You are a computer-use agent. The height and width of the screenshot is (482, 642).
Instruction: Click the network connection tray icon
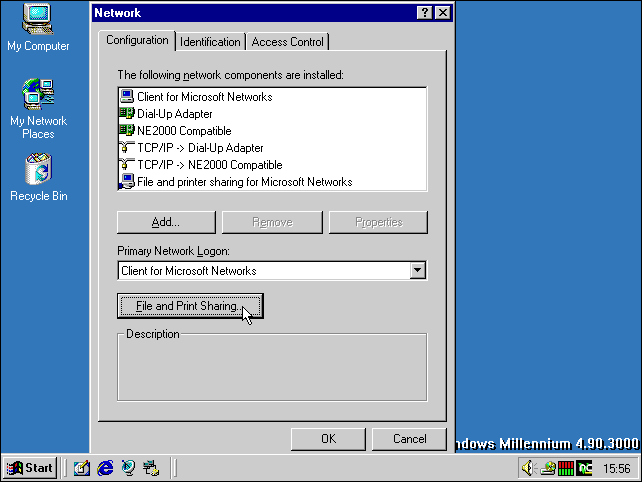pyautogui.click(x=548, y=468)
